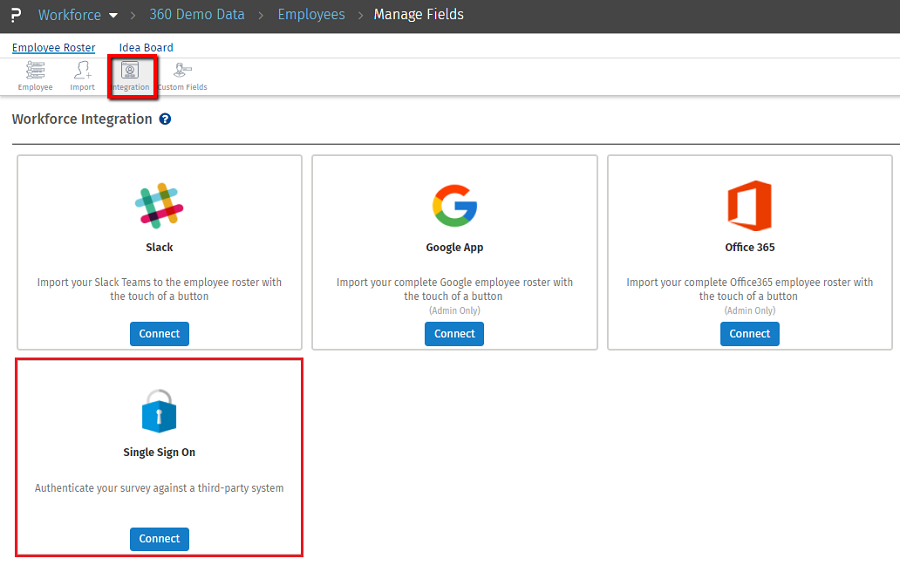Connect the Single Sign On integration
The height and width of the screenshot is (579, 900).
click(x=158, y=538)
